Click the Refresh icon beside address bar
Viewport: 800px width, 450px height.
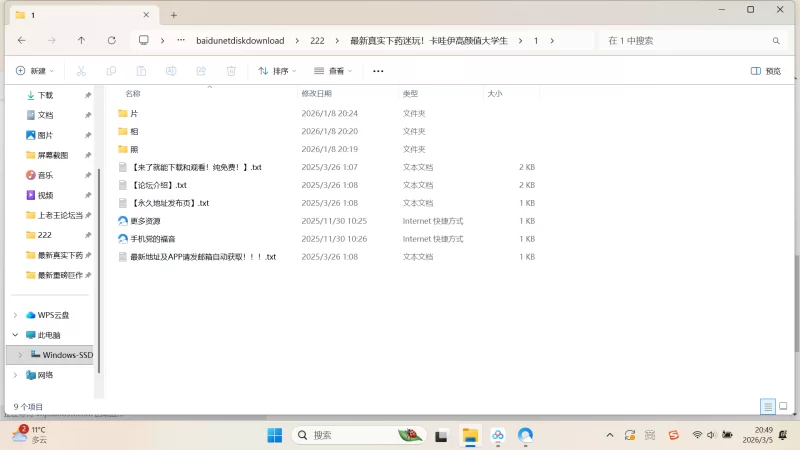pos(111,40)
